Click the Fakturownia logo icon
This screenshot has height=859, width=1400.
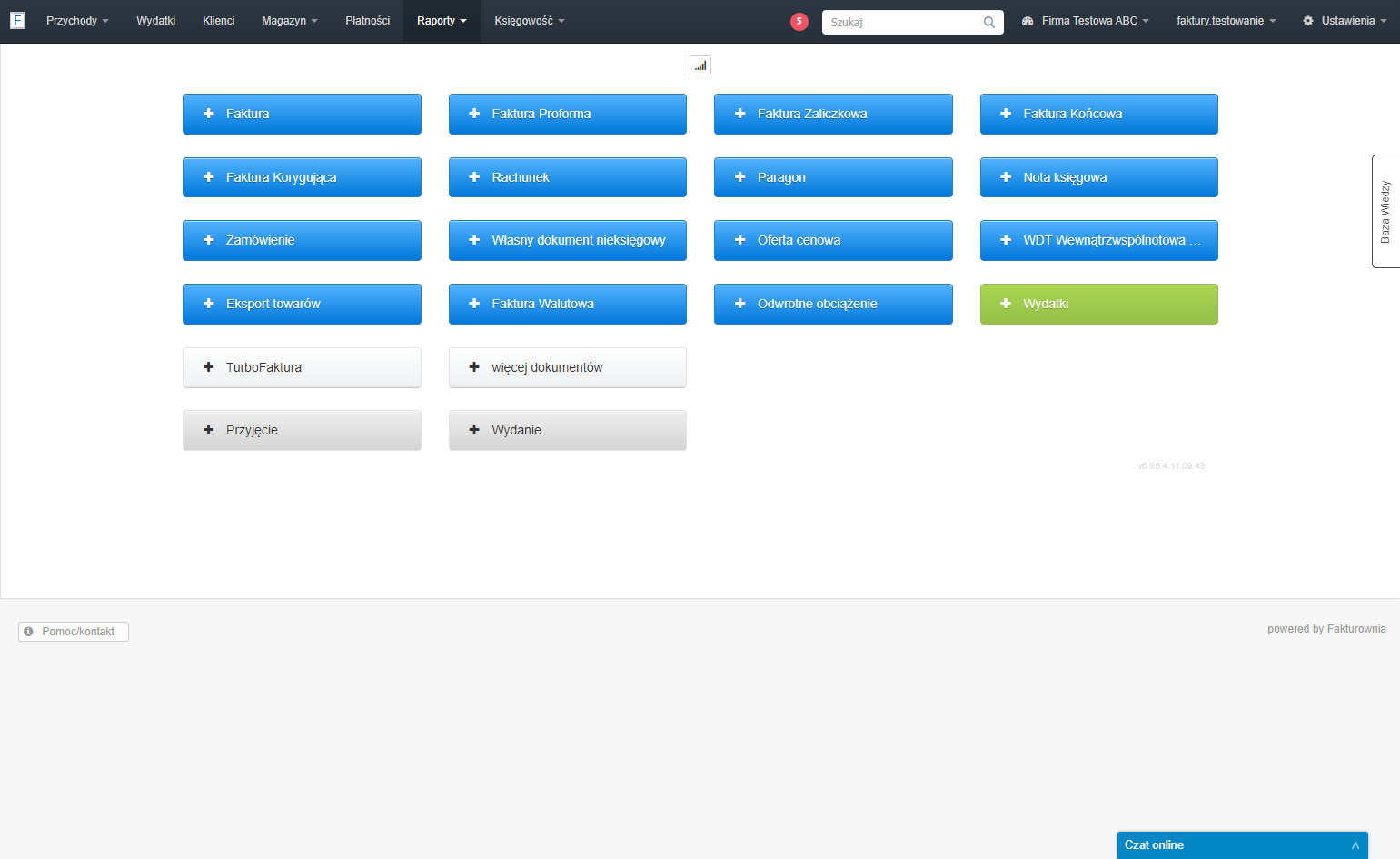[17, 20]
